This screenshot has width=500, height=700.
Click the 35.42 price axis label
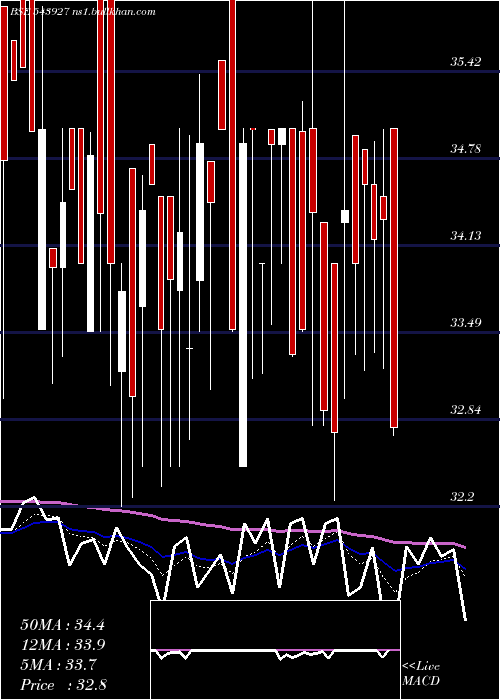click(x=466, y=62)
